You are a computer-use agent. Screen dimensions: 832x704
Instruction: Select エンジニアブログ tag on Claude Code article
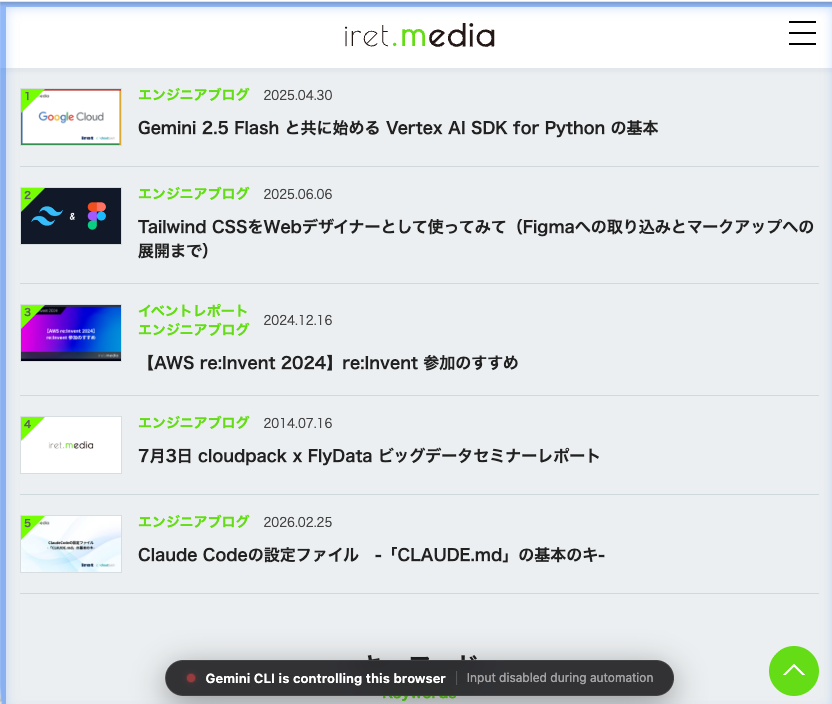[193, 521]
